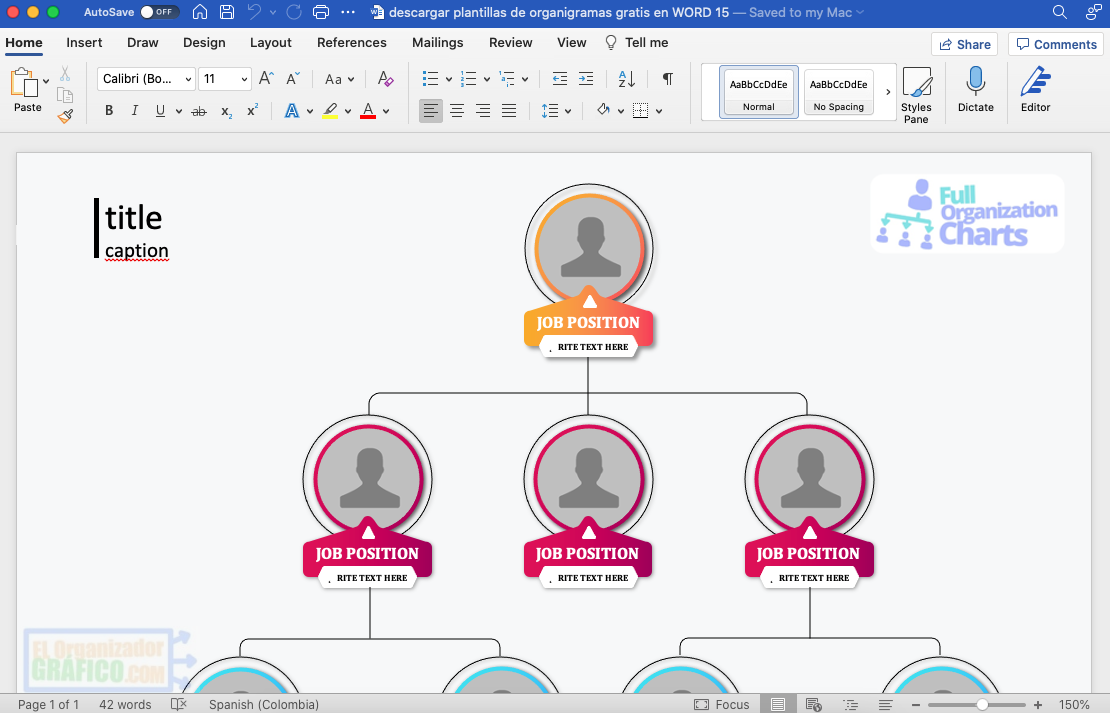Apply strikethrough formatting
Image resolution: width=1110 pixels, height=713 pixels.
point(199,111)
